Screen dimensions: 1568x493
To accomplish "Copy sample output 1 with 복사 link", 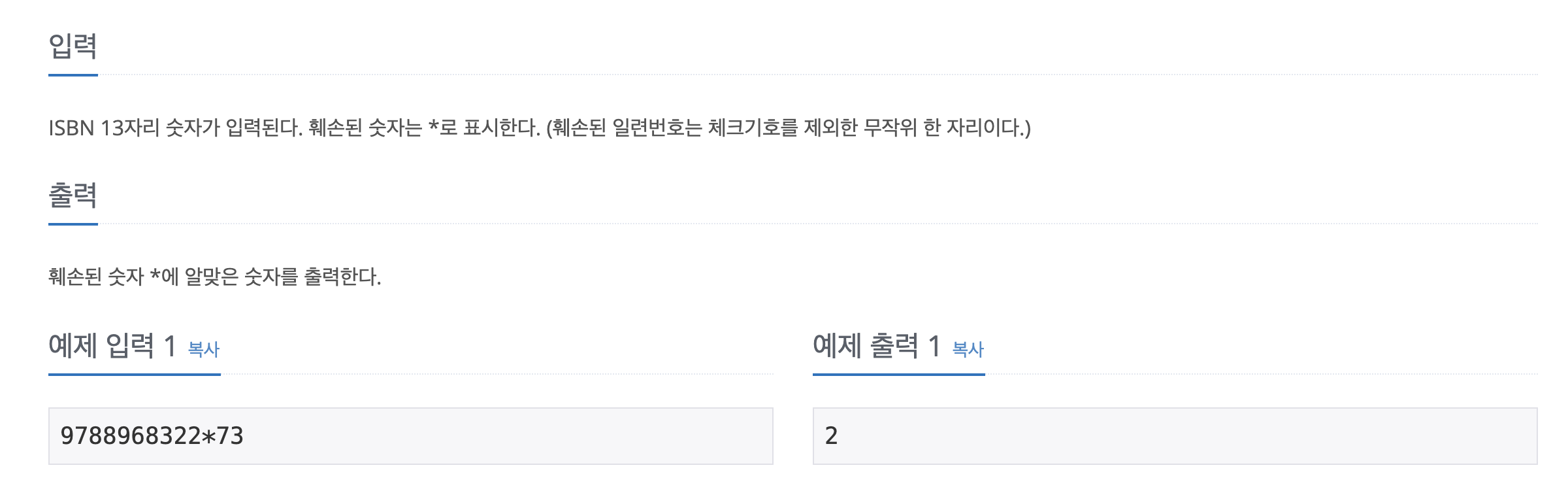I will click(968, 349).
